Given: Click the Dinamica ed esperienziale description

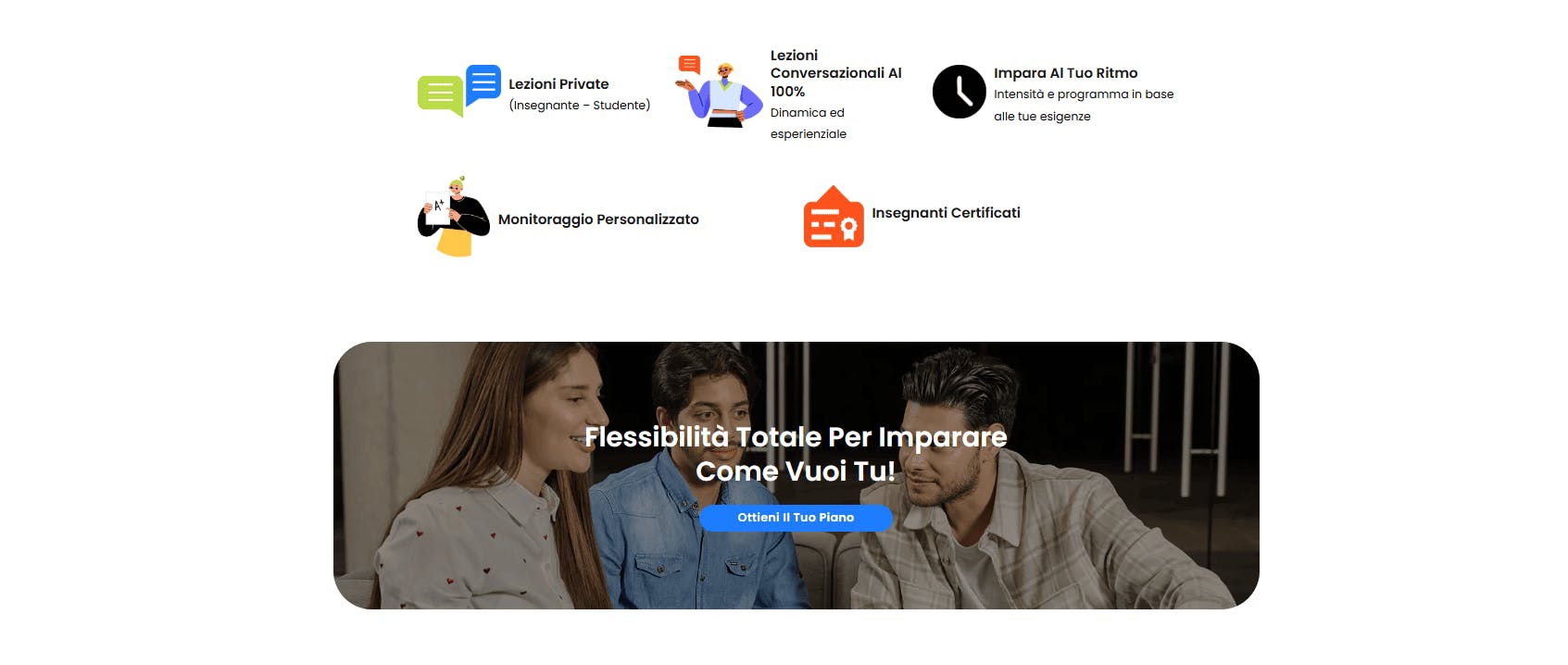Looking at the screenshot, I should pos(809,123).
